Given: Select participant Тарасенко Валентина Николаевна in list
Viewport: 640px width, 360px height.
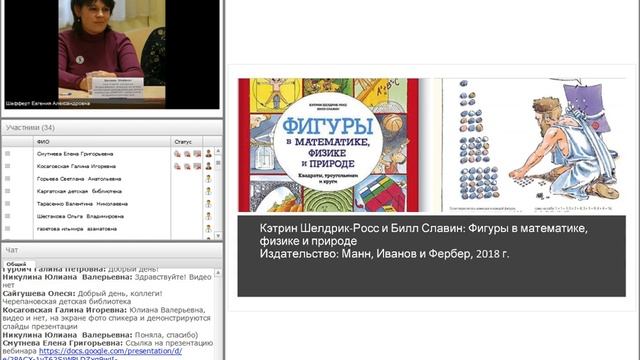Looking at the screenshot, I should 82,204.
